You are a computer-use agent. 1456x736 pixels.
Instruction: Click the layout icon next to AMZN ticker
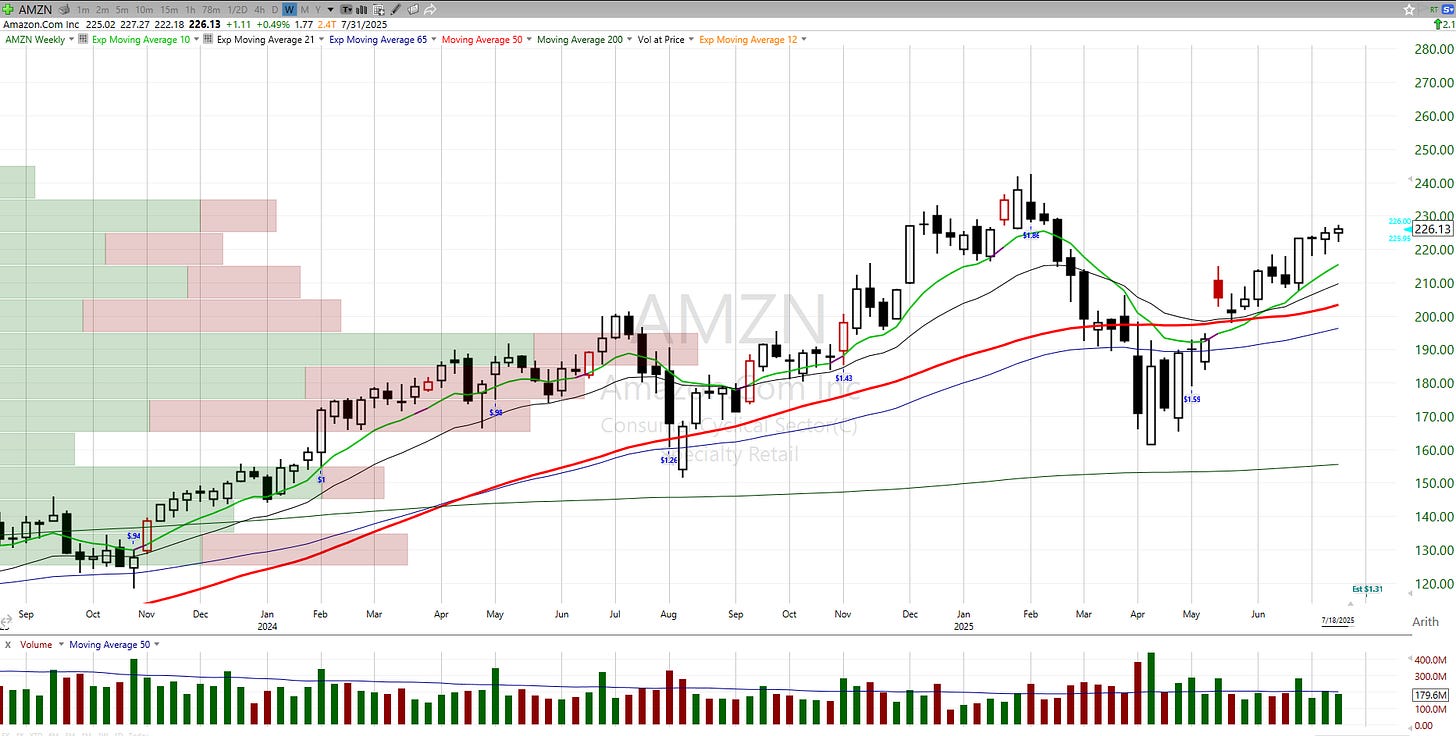pos(65,10)
